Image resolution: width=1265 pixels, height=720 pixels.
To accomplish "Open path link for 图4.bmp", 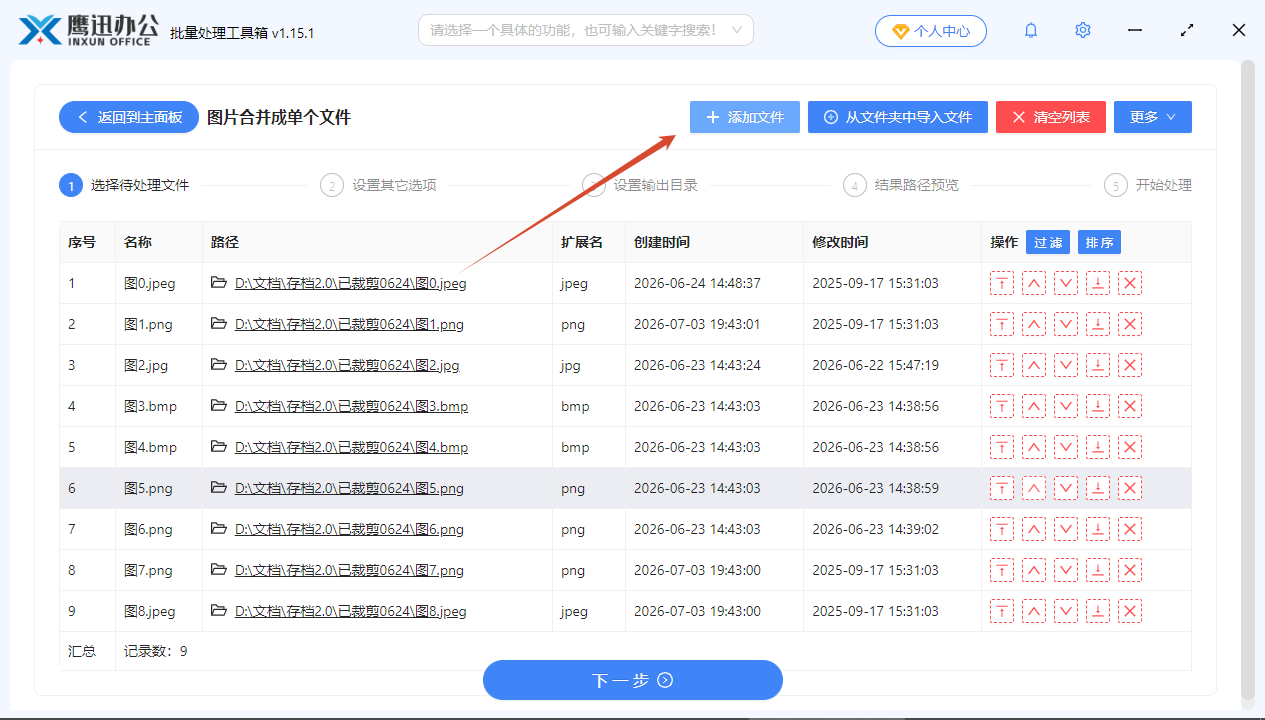I will coord(351,447).
